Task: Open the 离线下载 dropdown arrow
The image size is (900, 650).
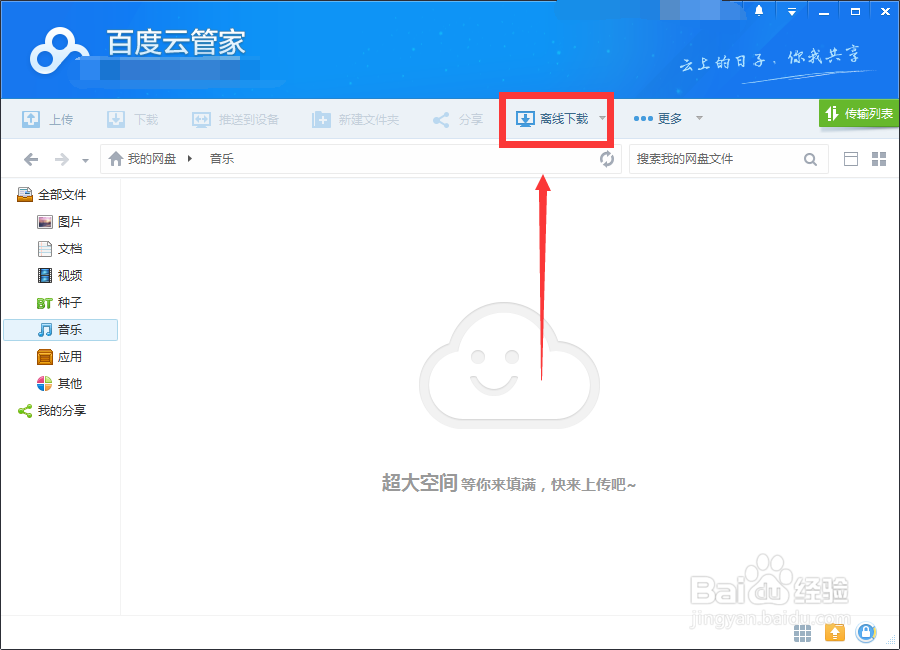Action: [x=600, y=118]
